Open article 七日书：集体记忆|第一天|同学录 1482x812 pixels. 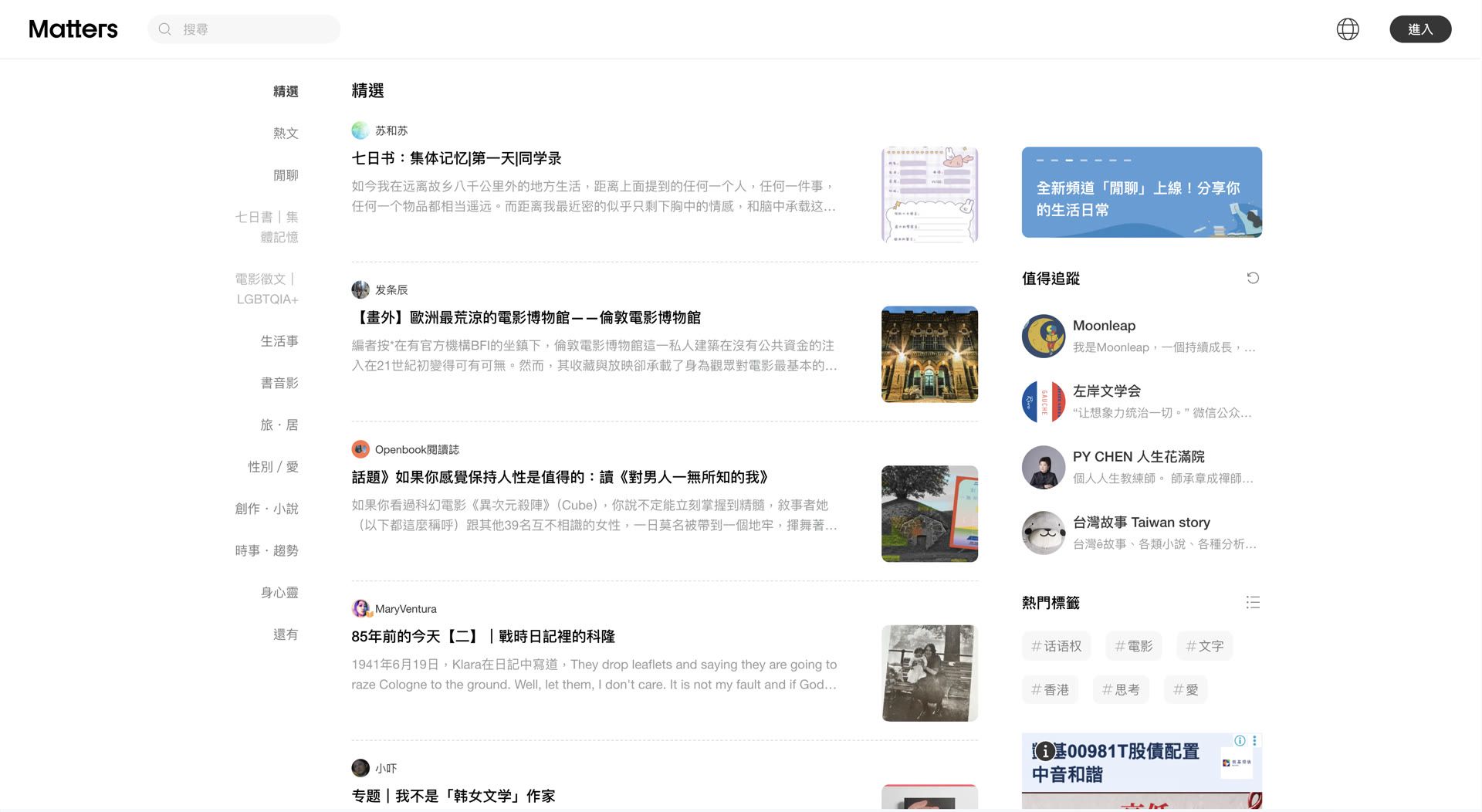(456, 158)
